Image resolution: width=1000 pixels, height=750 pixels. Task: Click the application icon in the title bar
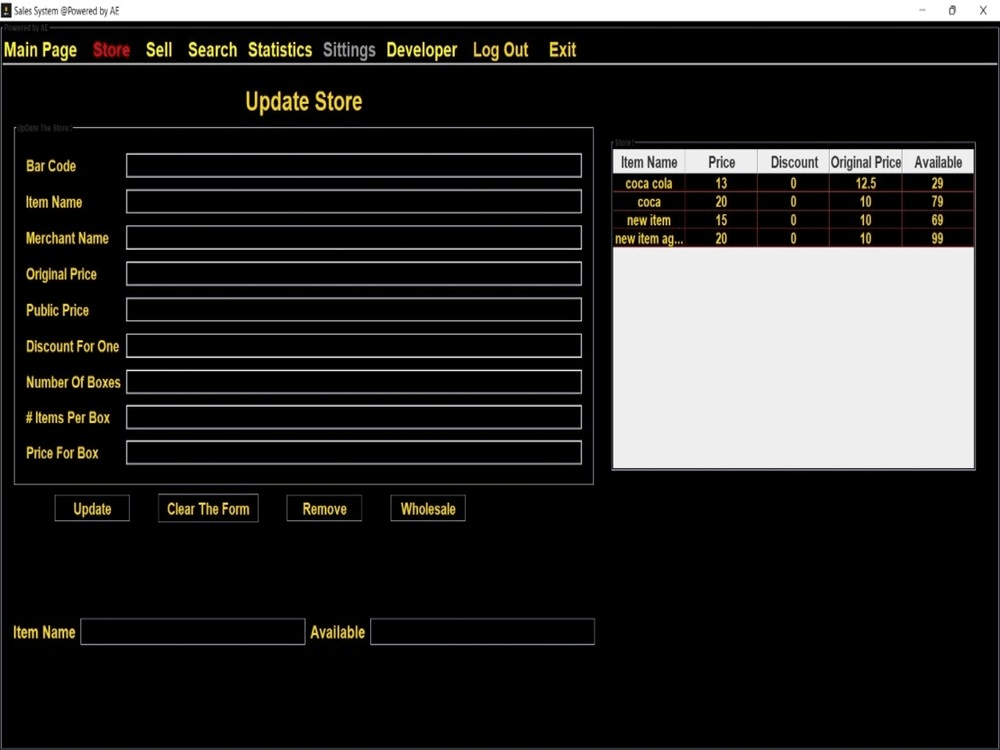click(9, 10)
